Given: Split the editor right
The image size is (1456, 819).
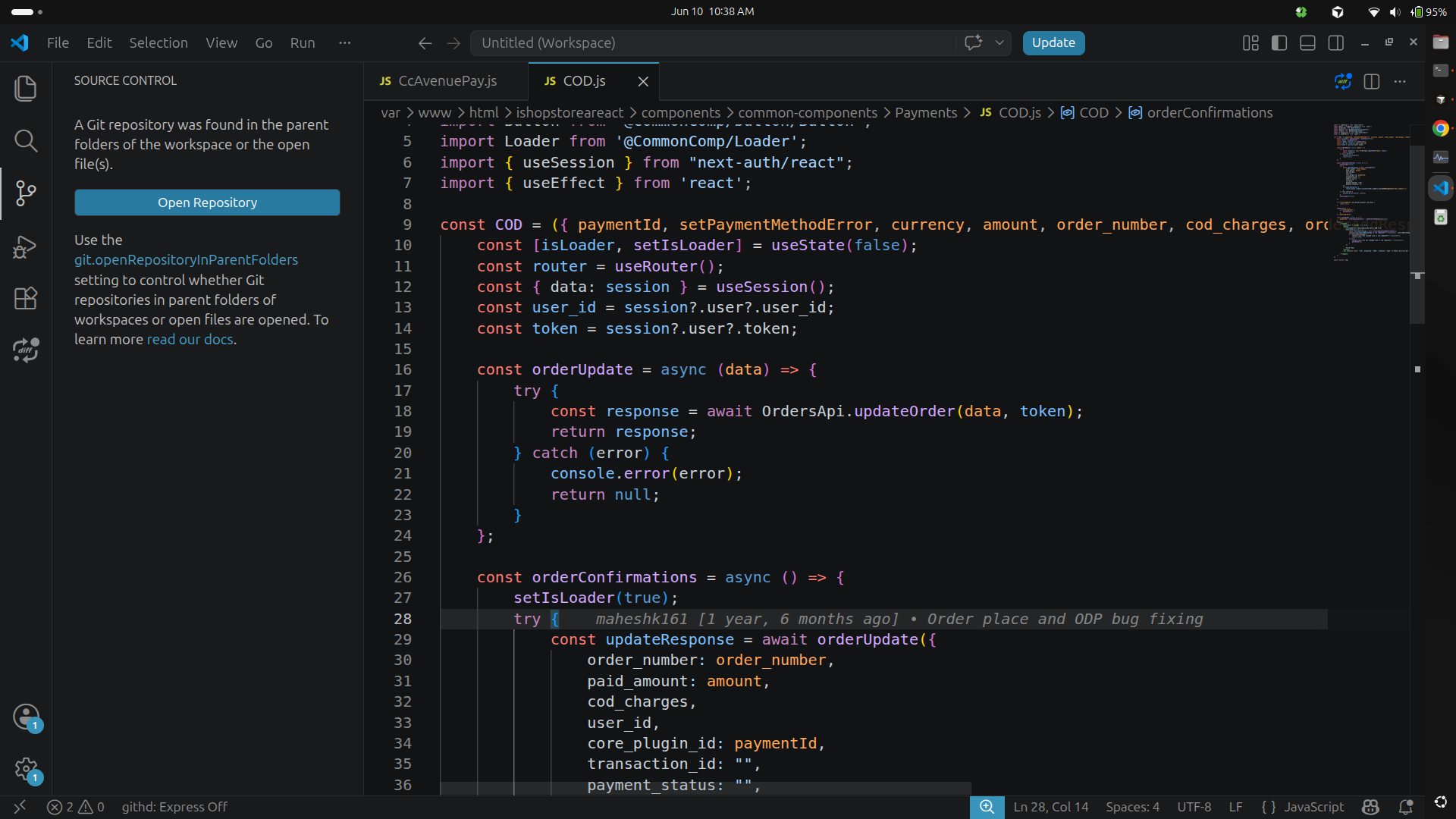Looking at the screenshot, I should 1372,81.
